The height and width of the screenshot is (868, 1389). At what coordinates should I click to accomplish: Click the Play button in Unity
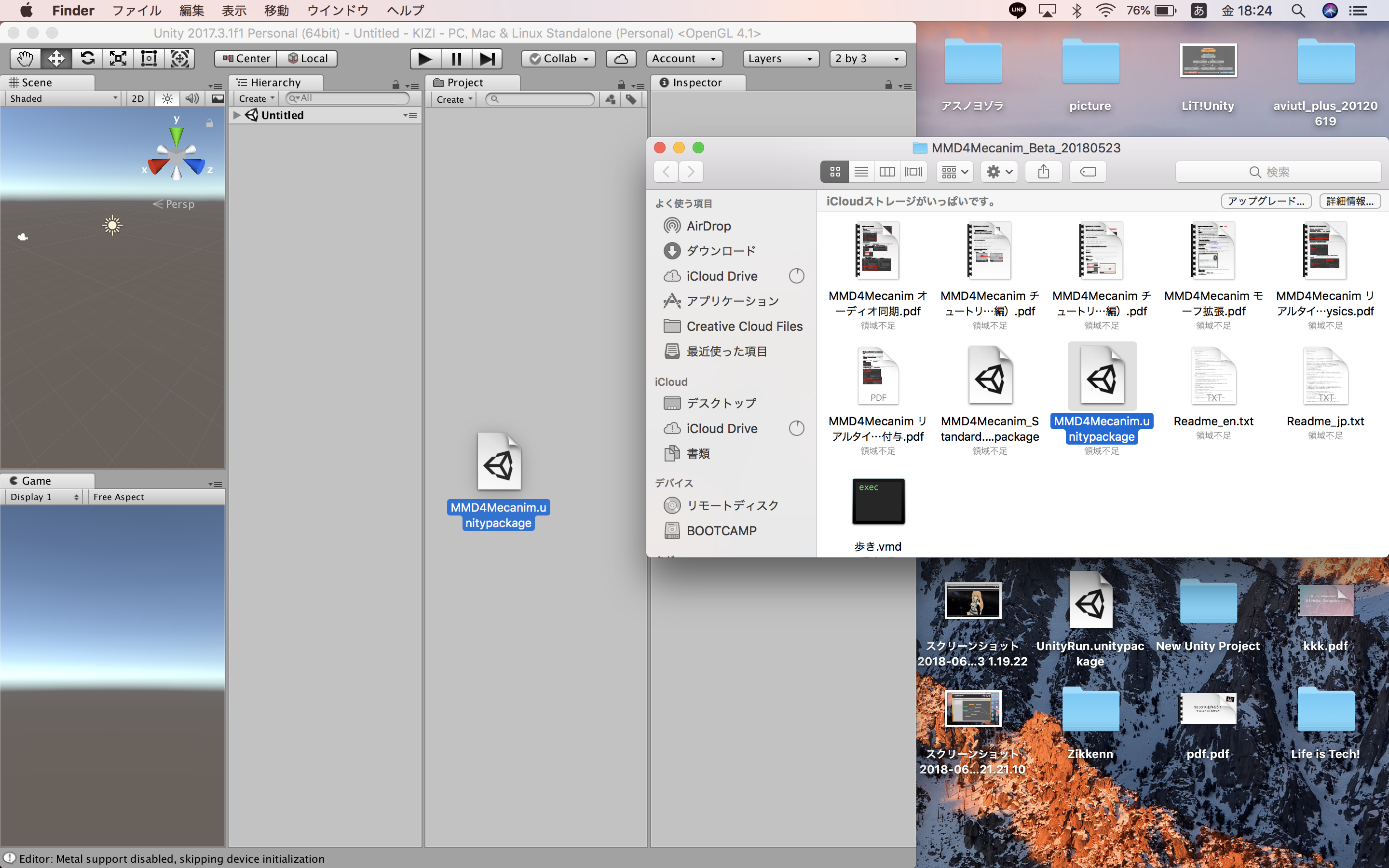click(x=425, y=58)
